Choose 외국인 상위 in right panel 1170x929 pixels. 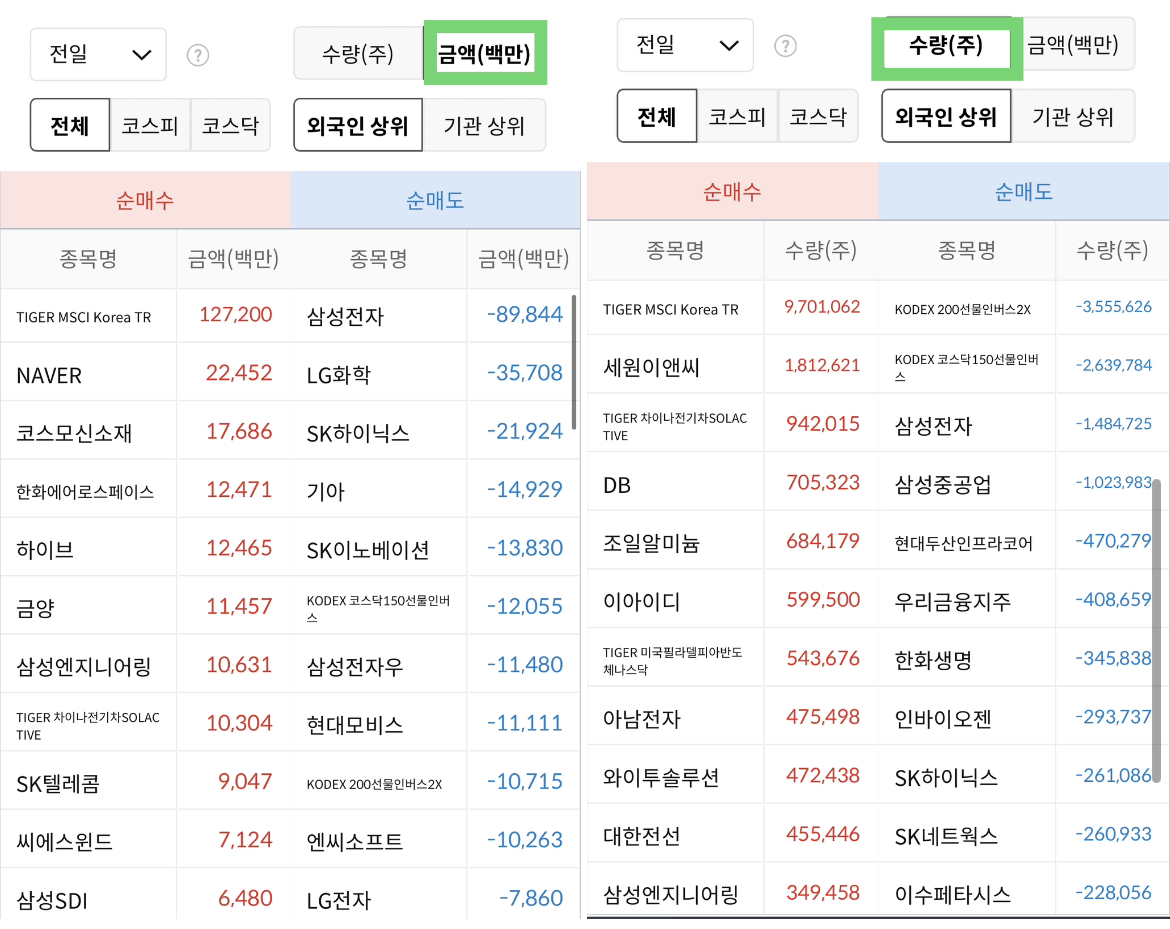pyautogui.click(x=946, y=116)
